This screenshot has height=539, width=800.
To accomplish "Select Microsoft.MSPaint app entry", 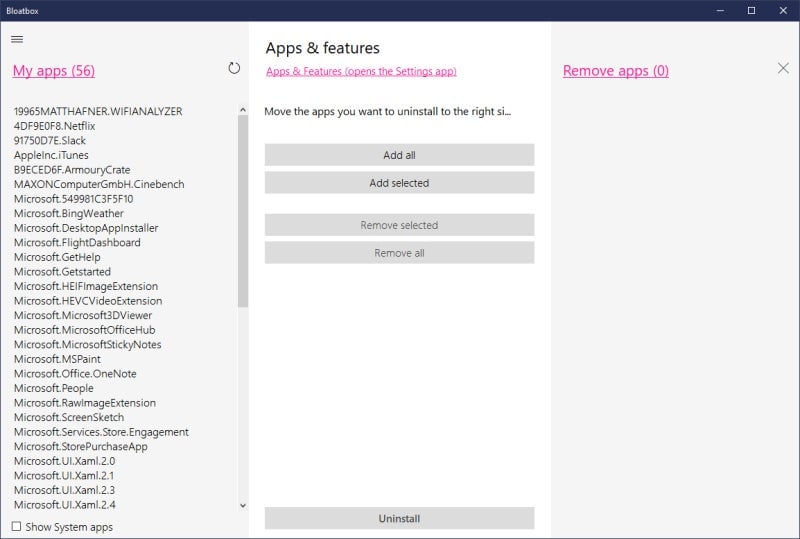I will [57, 359].
